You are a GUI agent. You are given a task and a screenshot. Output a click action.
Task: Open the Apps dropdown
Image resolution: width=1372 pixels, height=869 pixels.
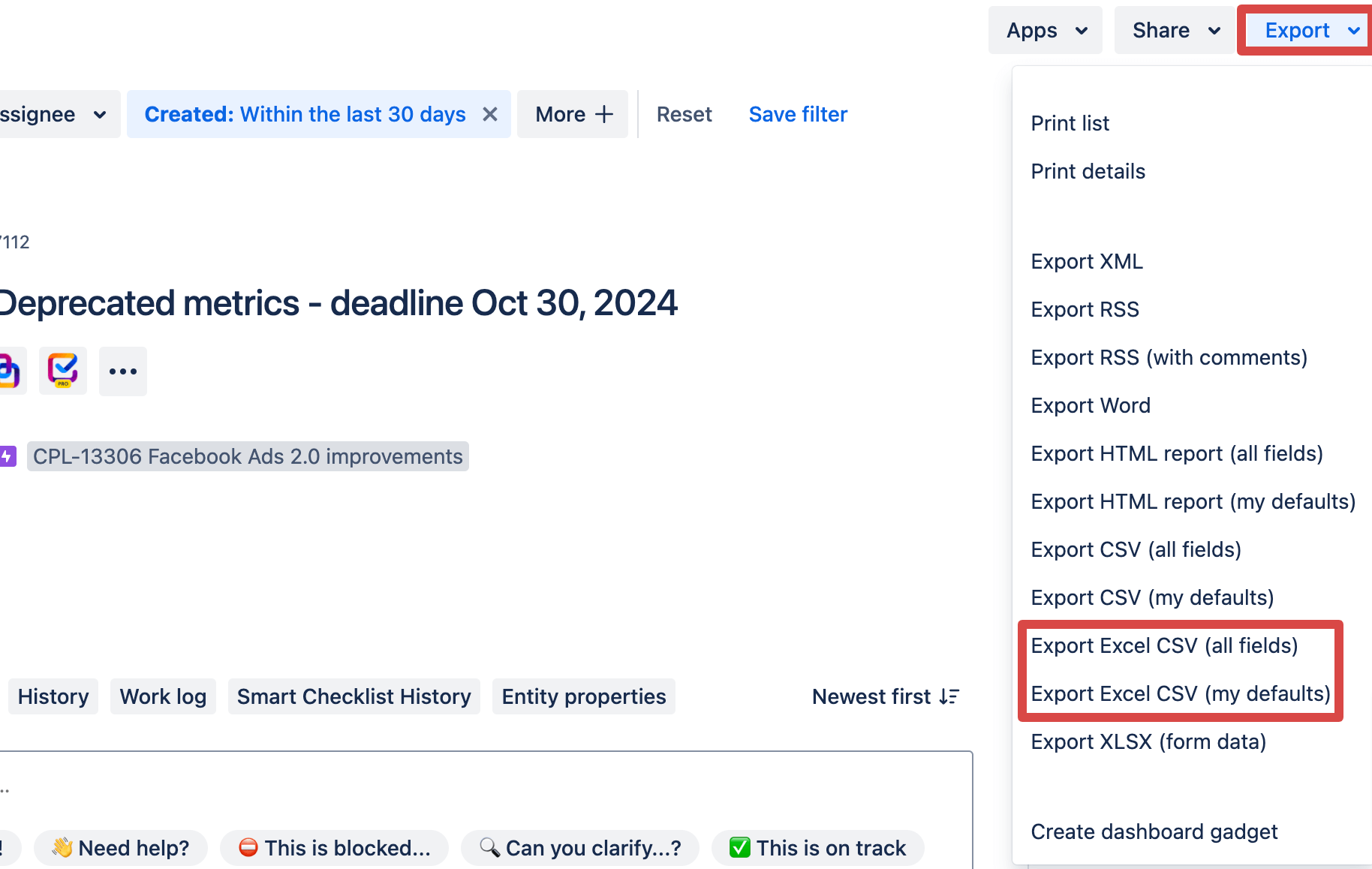(1045, 30)
